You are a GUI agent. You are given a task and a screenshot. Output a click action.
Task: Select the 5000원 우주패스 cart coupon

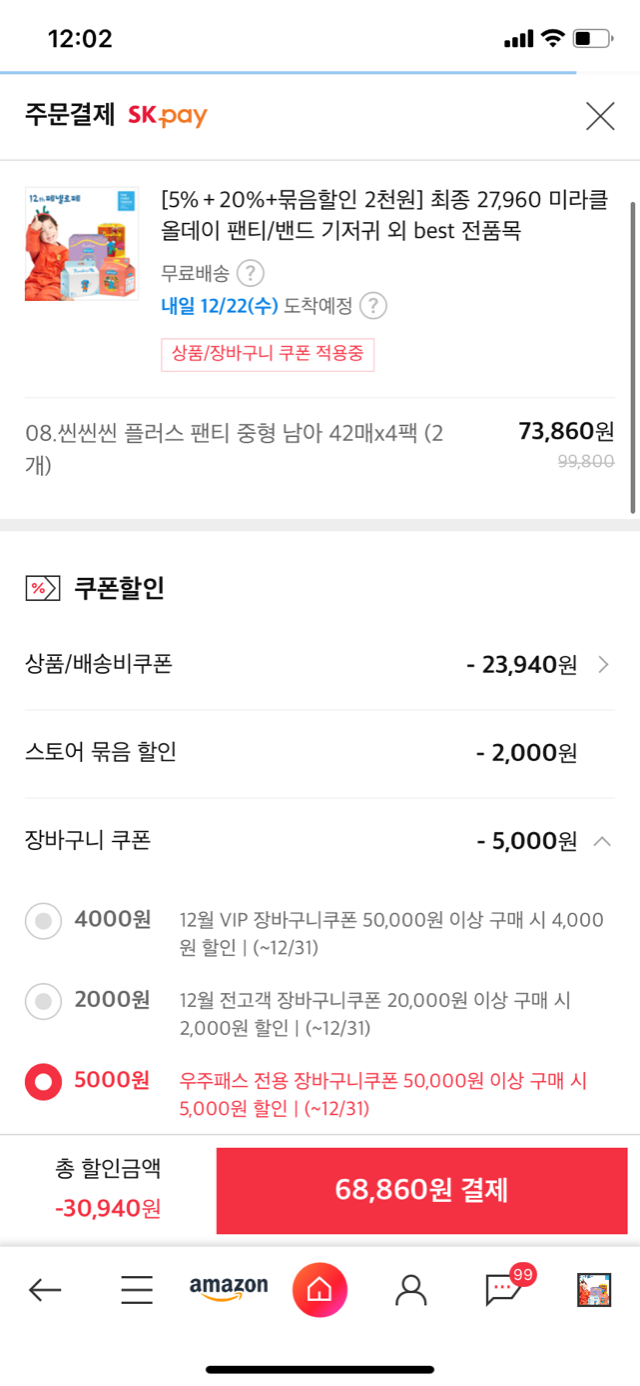point(43,1083)
